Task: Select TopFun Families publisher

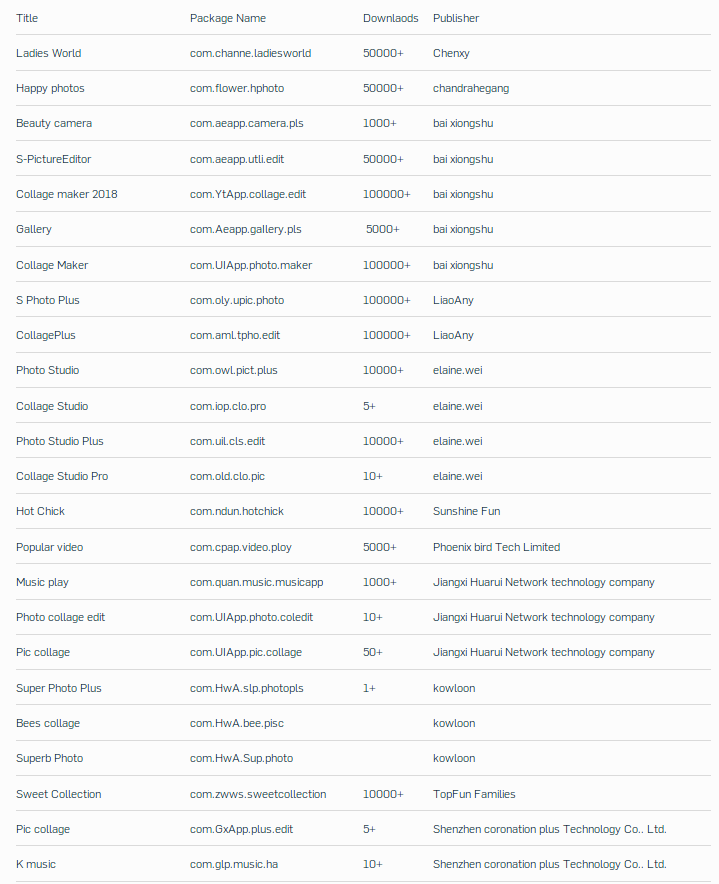Action: [474, 794]
